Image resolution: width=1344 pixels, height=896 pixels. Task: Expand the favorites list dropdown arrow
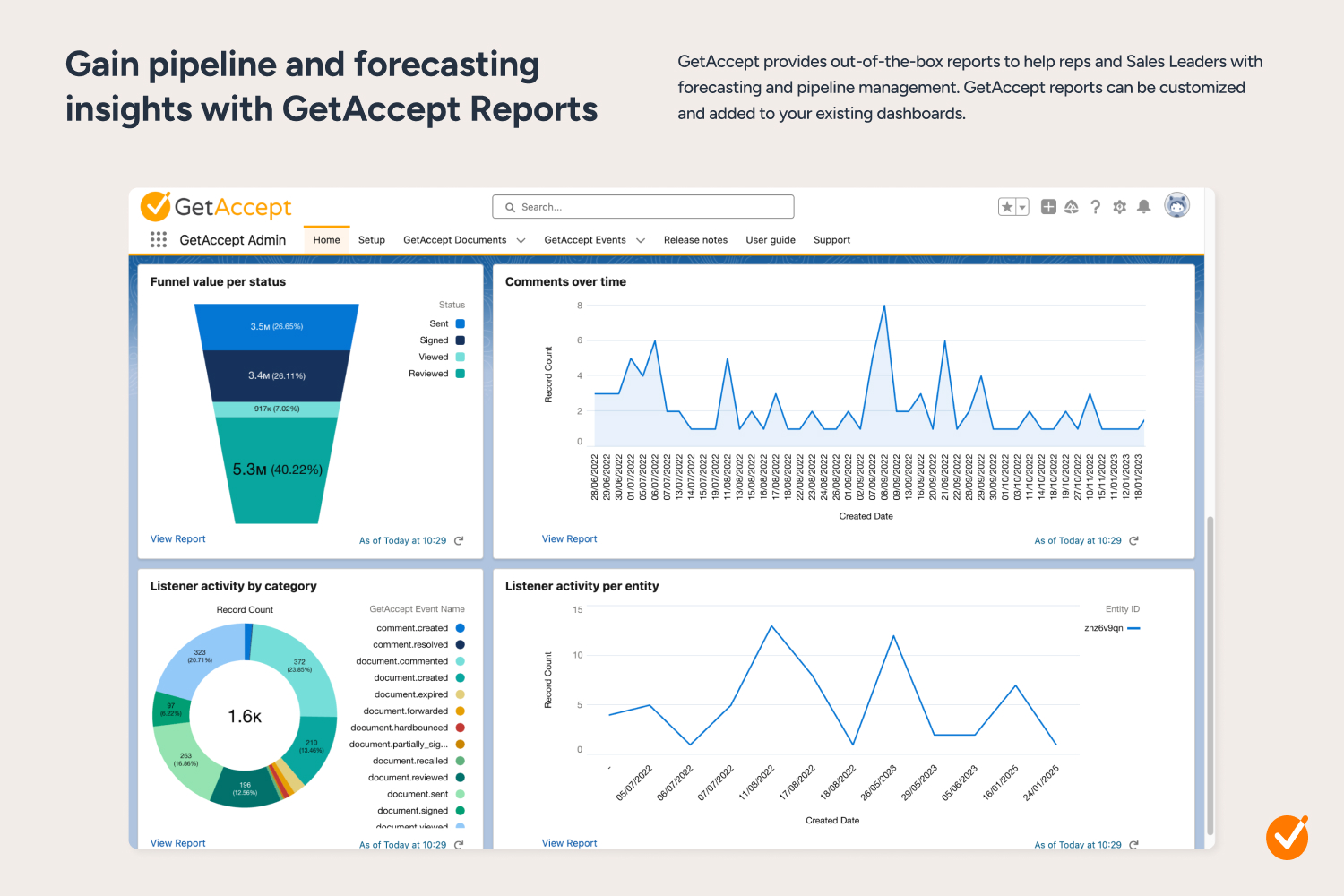click(1022, 207)
